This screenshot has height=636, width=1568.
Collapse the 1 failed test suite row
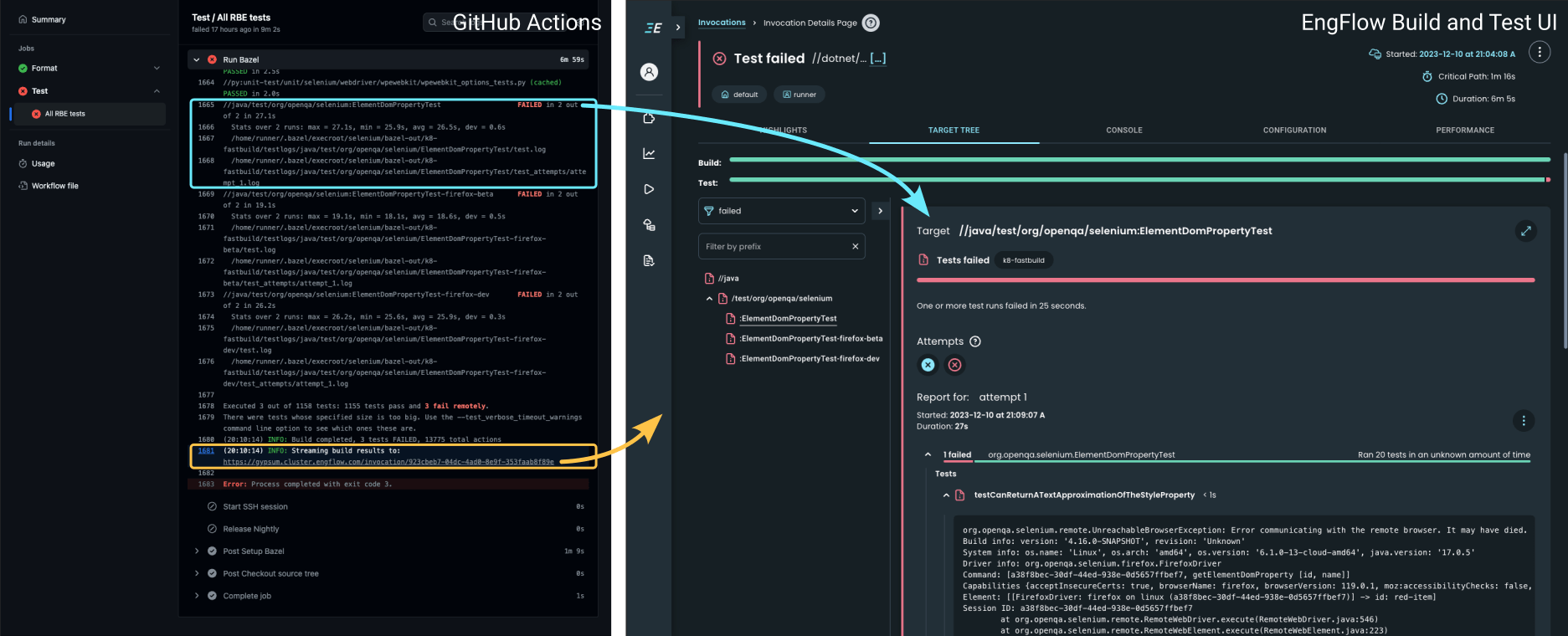click(x=928, y=454)
